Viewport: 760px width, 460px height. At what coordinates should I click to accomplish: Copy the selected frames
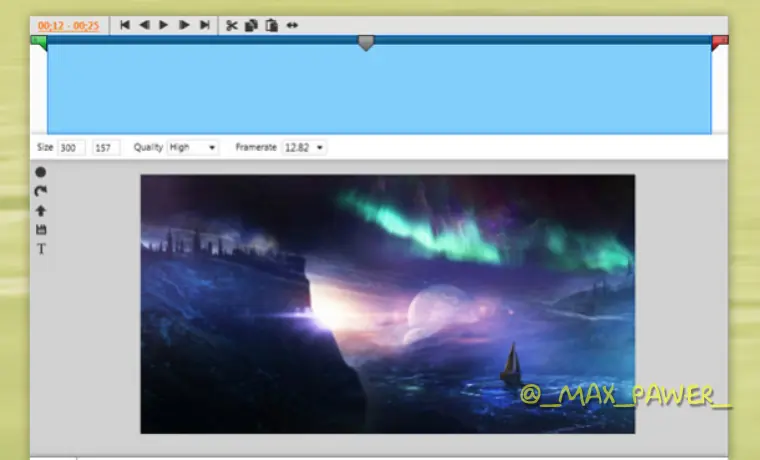tap(251, 25)
